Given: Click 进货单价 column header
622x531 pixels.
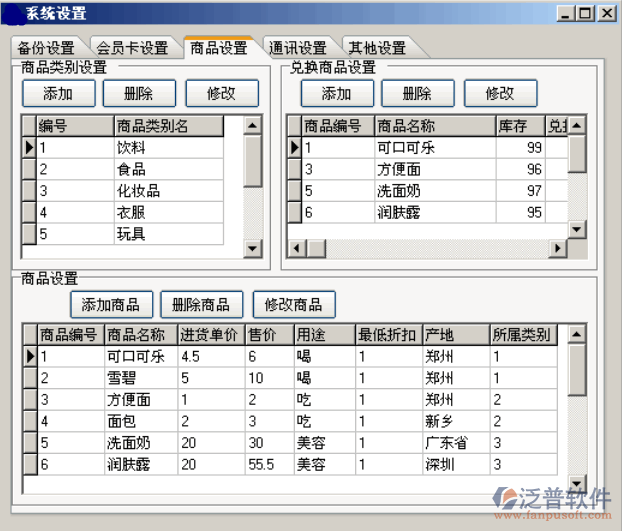Looking at the screenshot, I should click(x=212, y=335).
